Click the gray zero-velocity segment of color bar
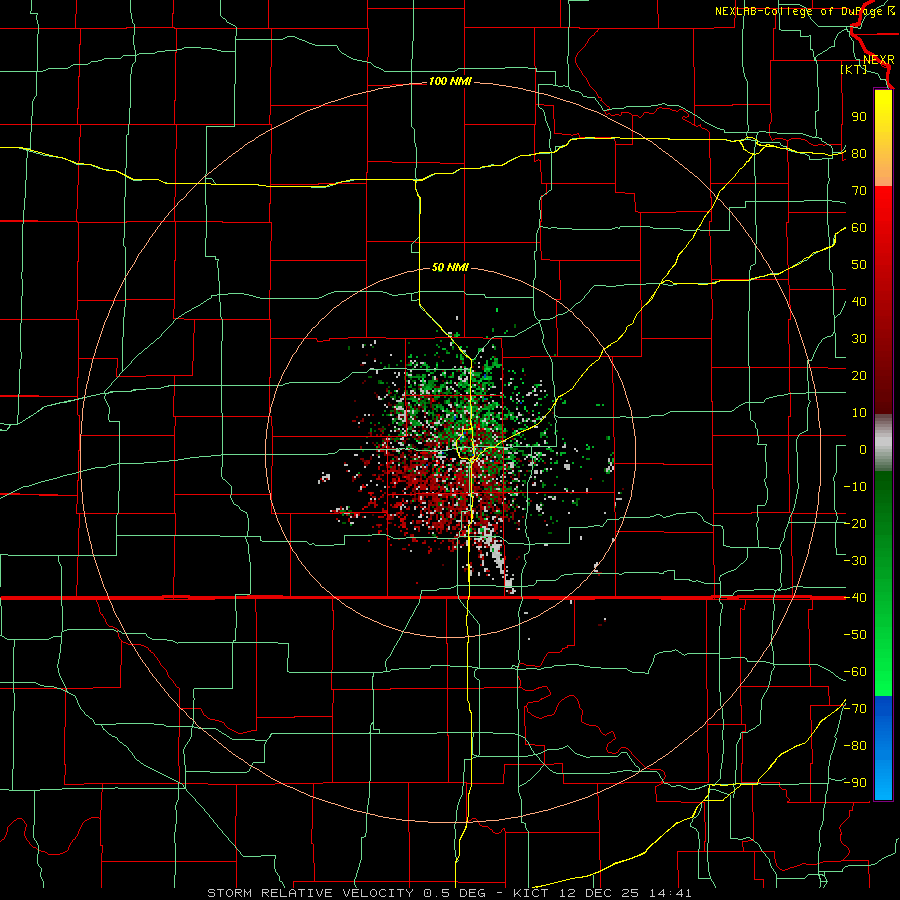Screen dimensions: 900x900 coord(883,443)
